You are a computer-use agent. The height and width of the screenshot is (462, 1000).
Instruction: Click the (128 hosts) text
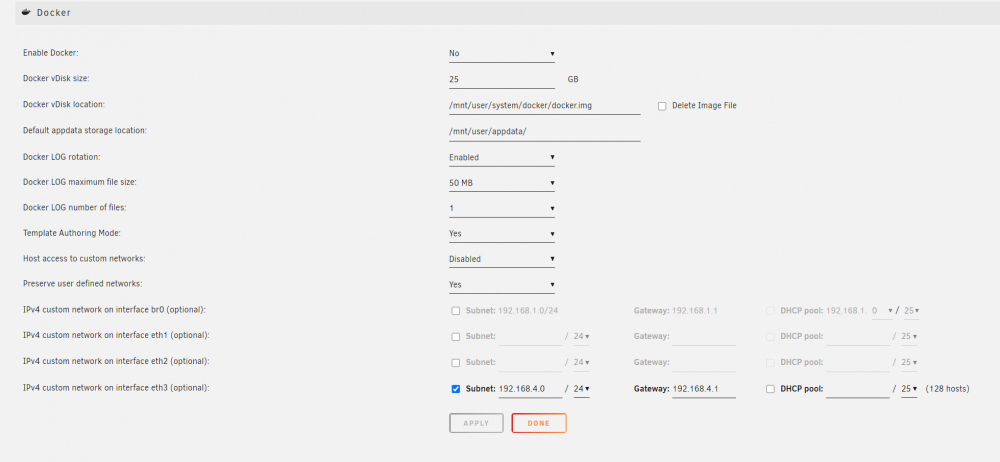947,389
